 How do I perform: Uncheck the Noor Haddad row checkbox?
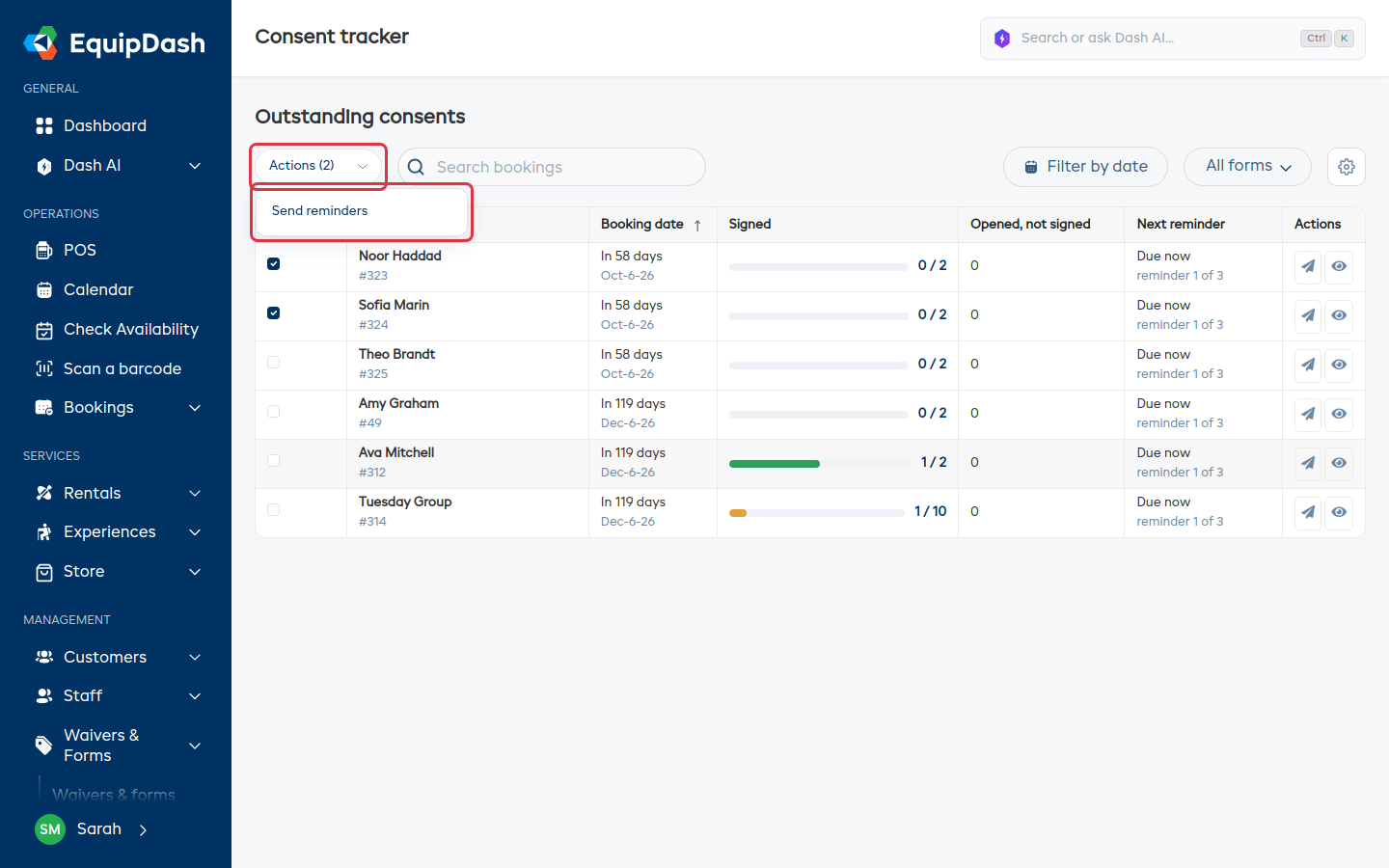coord(274,264)
